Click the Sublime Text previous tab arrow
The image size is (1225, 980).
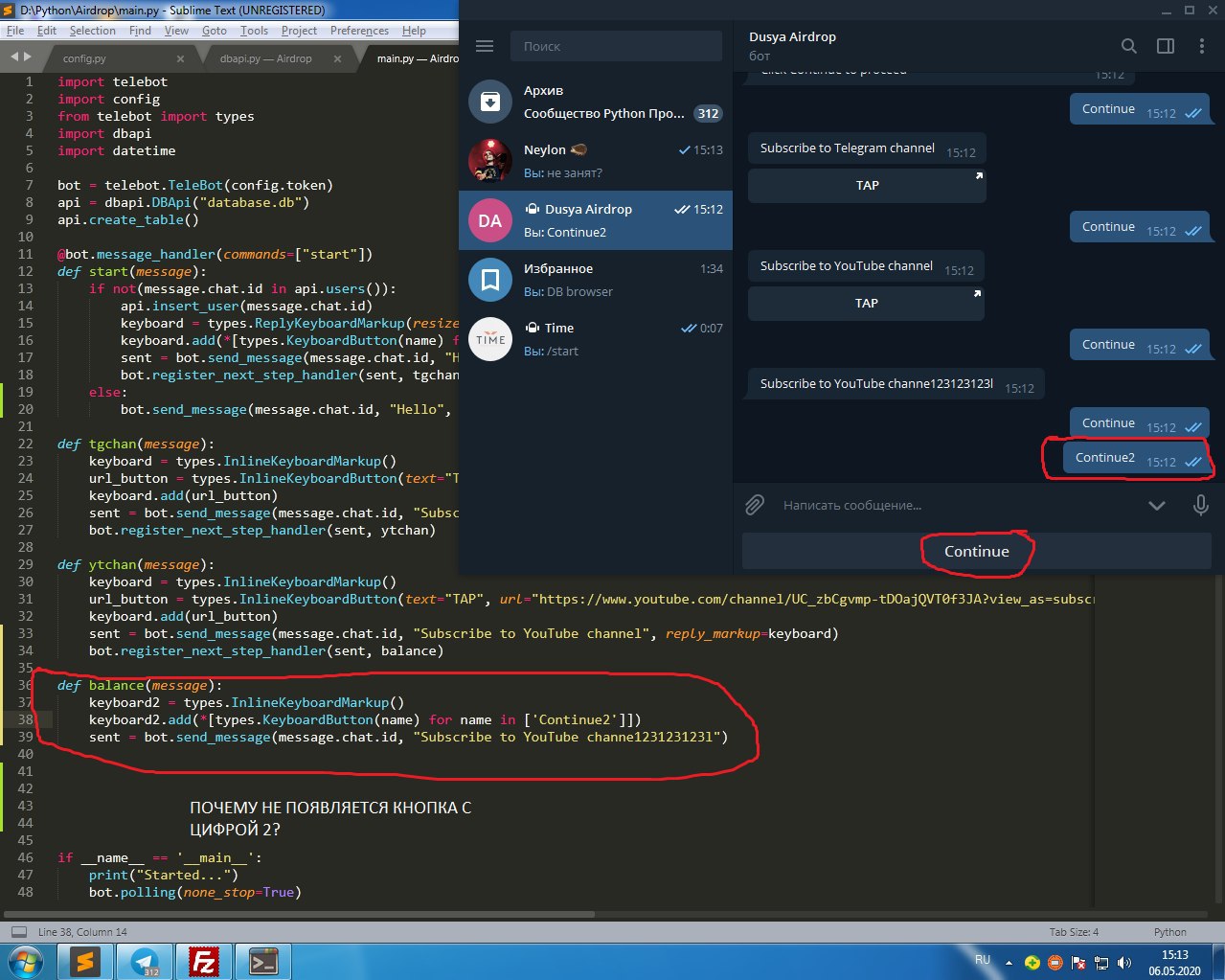pyautogui.click(x=14, y=57)
